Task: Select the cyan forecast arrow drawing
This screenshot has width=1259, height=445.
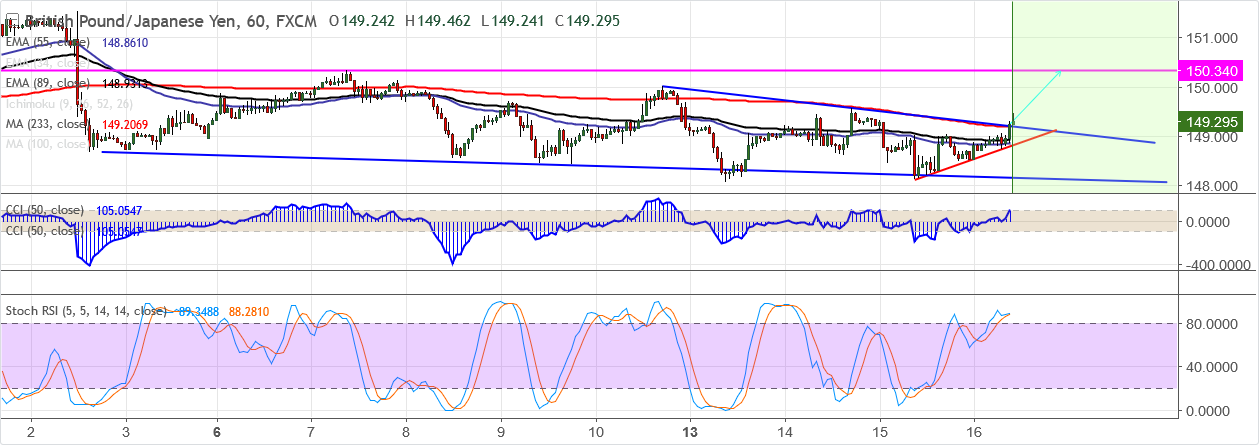Action: tap(1038, 94)
